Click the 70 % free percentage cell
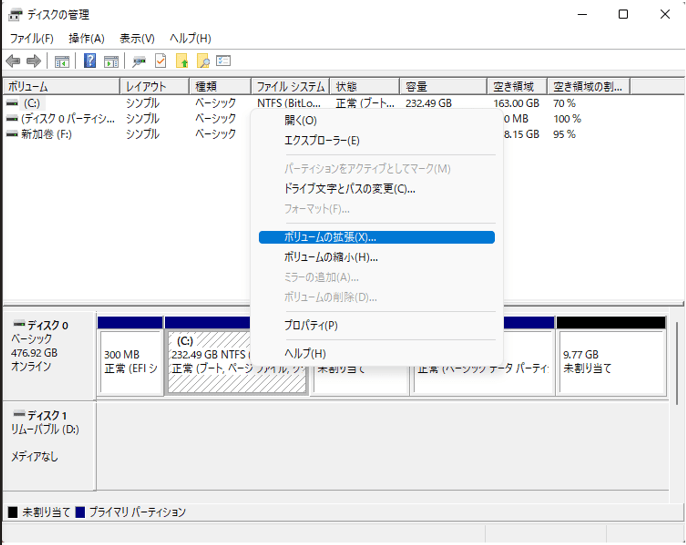 pos(564,103)
